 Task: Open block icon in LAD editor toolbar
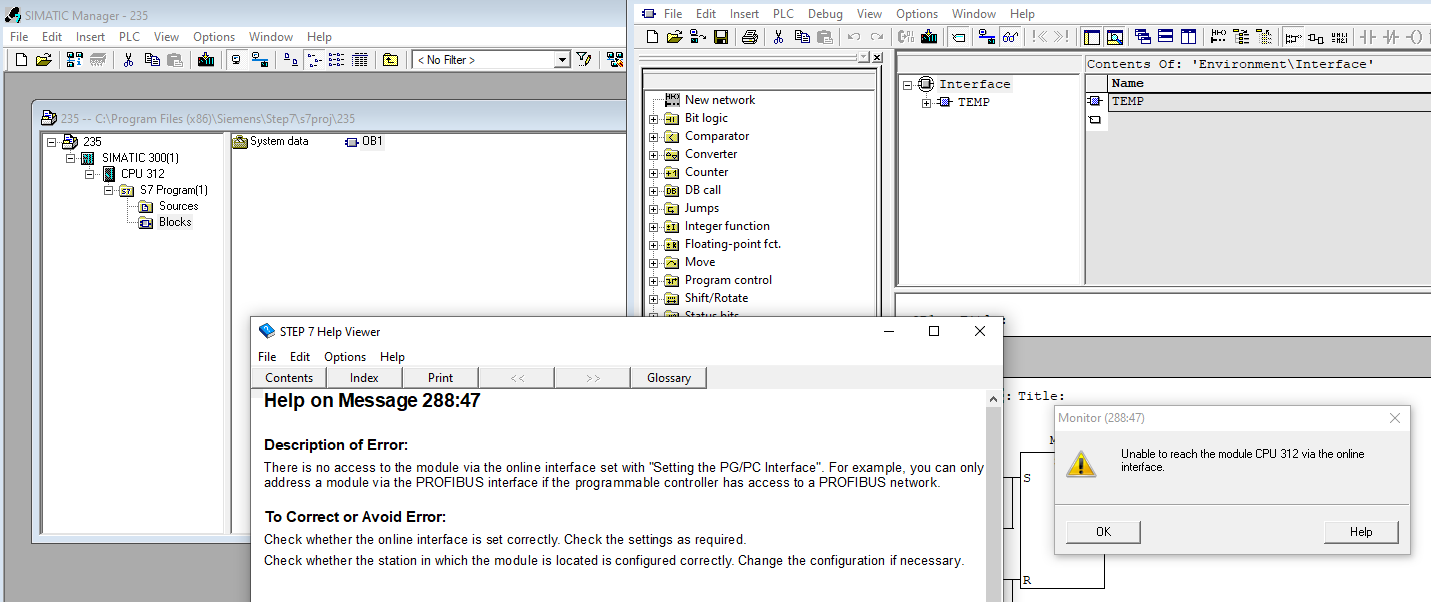click(x=674, y=37)
